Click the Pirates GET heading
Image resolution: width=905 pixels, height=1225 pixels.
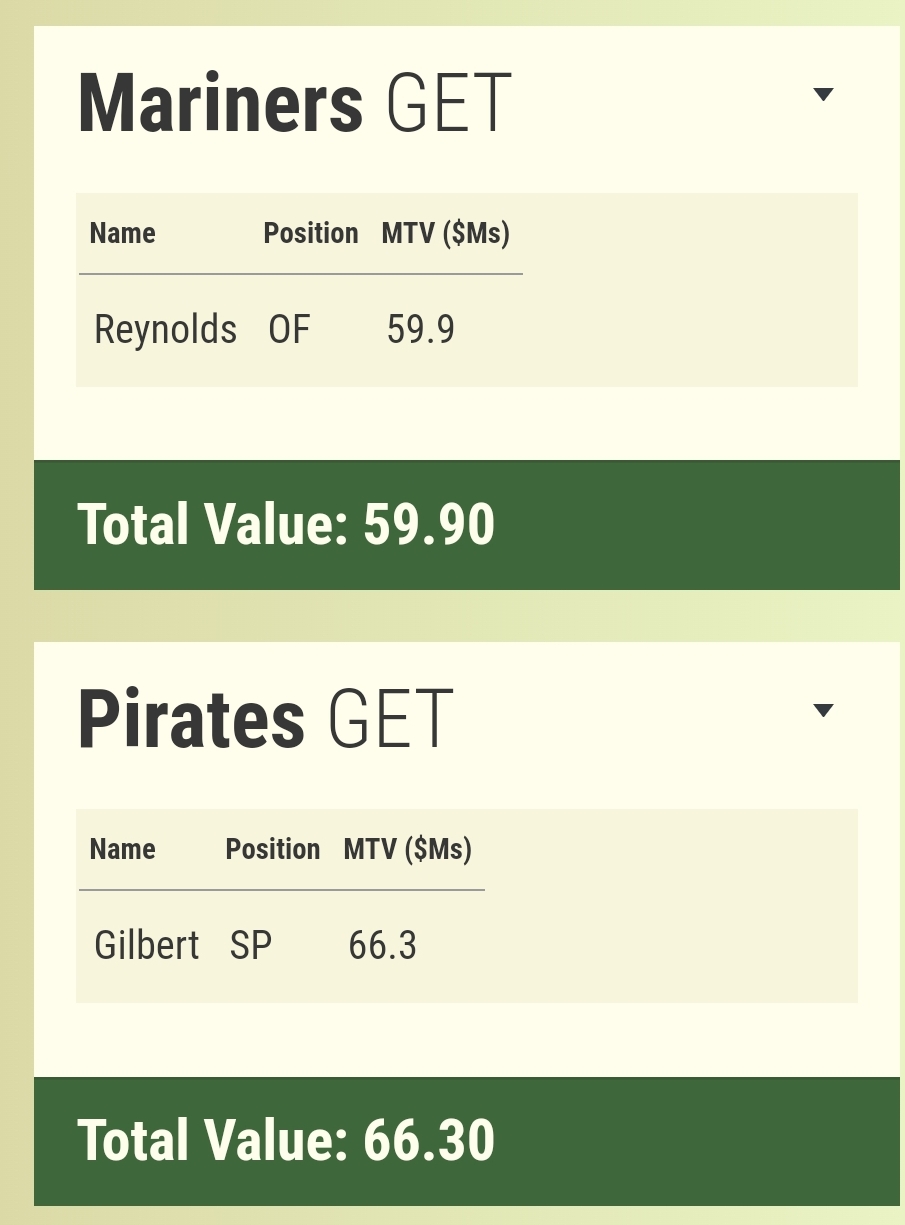coord(266,718)
